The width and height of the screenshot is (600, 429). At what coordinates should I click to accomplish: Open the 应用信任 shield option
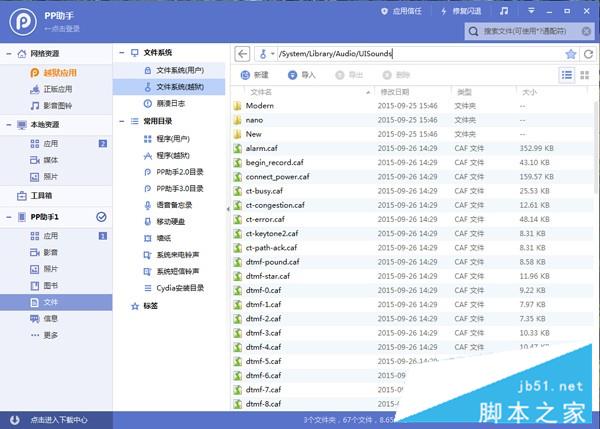tap(401, 11)
